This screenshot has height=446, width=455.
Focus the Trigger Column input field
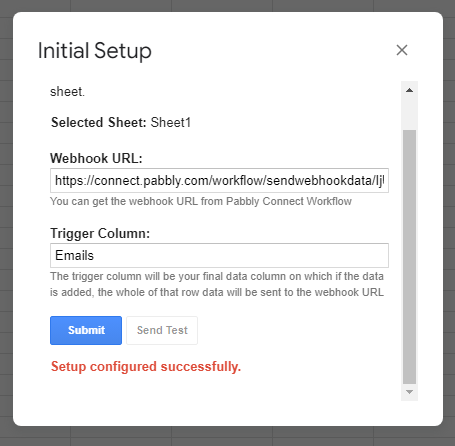(x=219, y=255)
